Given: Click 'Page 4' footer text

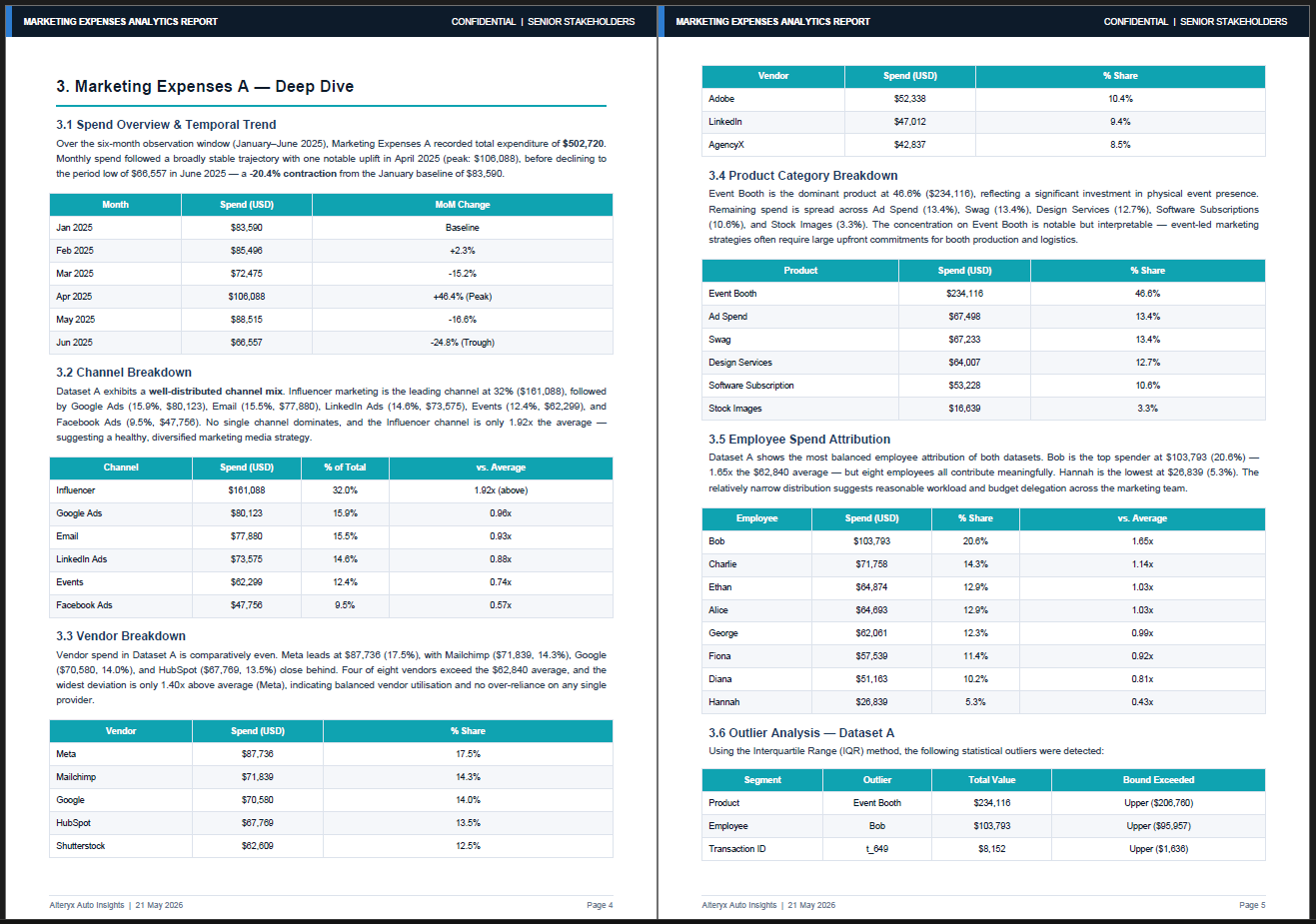Looking at the screenshot, I should [600, 905].
